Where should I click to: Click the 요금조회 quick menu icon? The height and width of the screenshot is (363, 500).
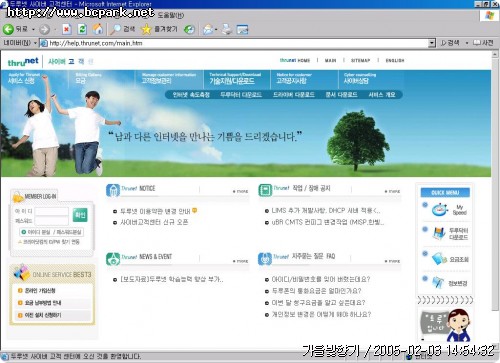439,259
